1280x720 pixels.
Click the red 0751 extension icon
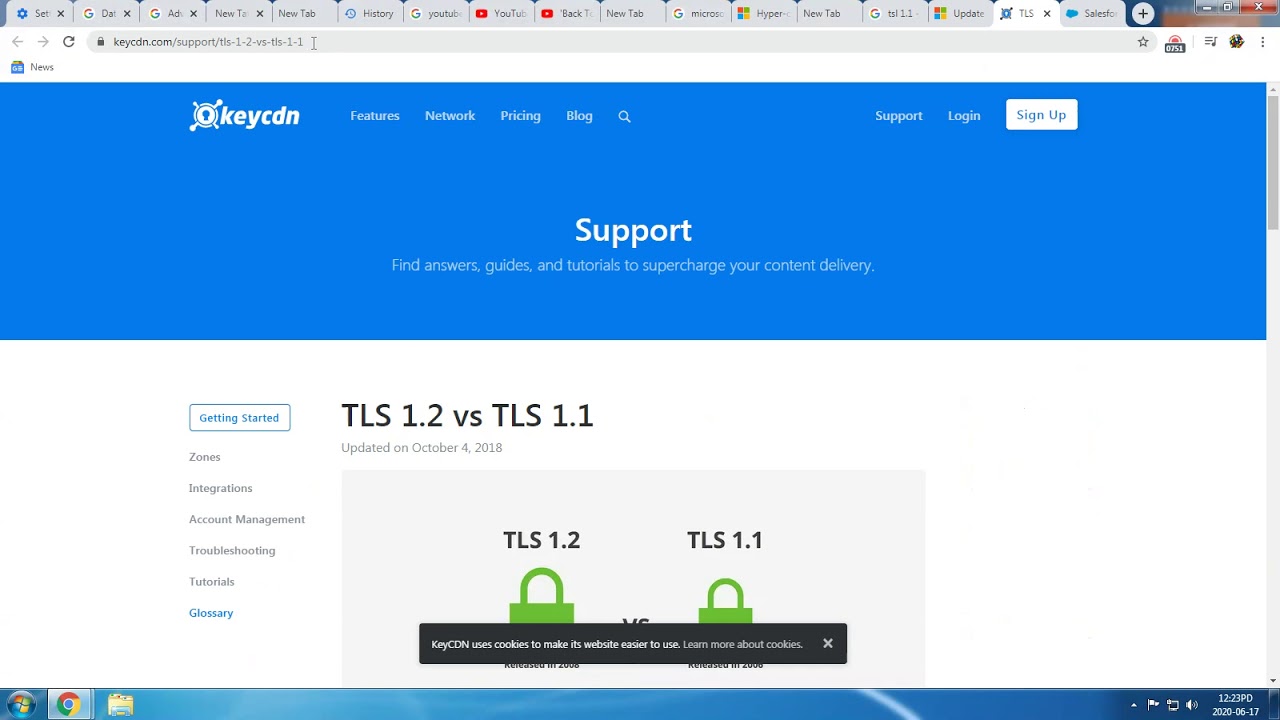[x=1175, y=43]
